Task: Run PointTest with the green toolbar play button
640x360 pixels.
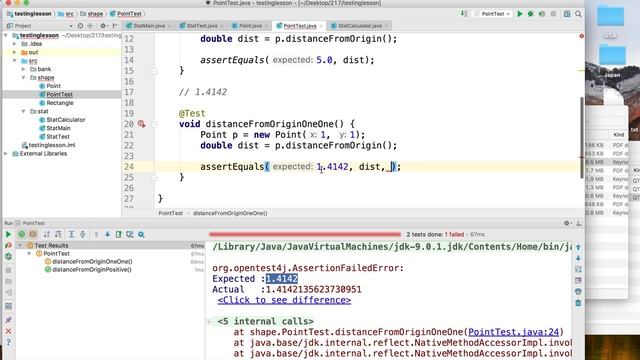Action: click(520, 14)
